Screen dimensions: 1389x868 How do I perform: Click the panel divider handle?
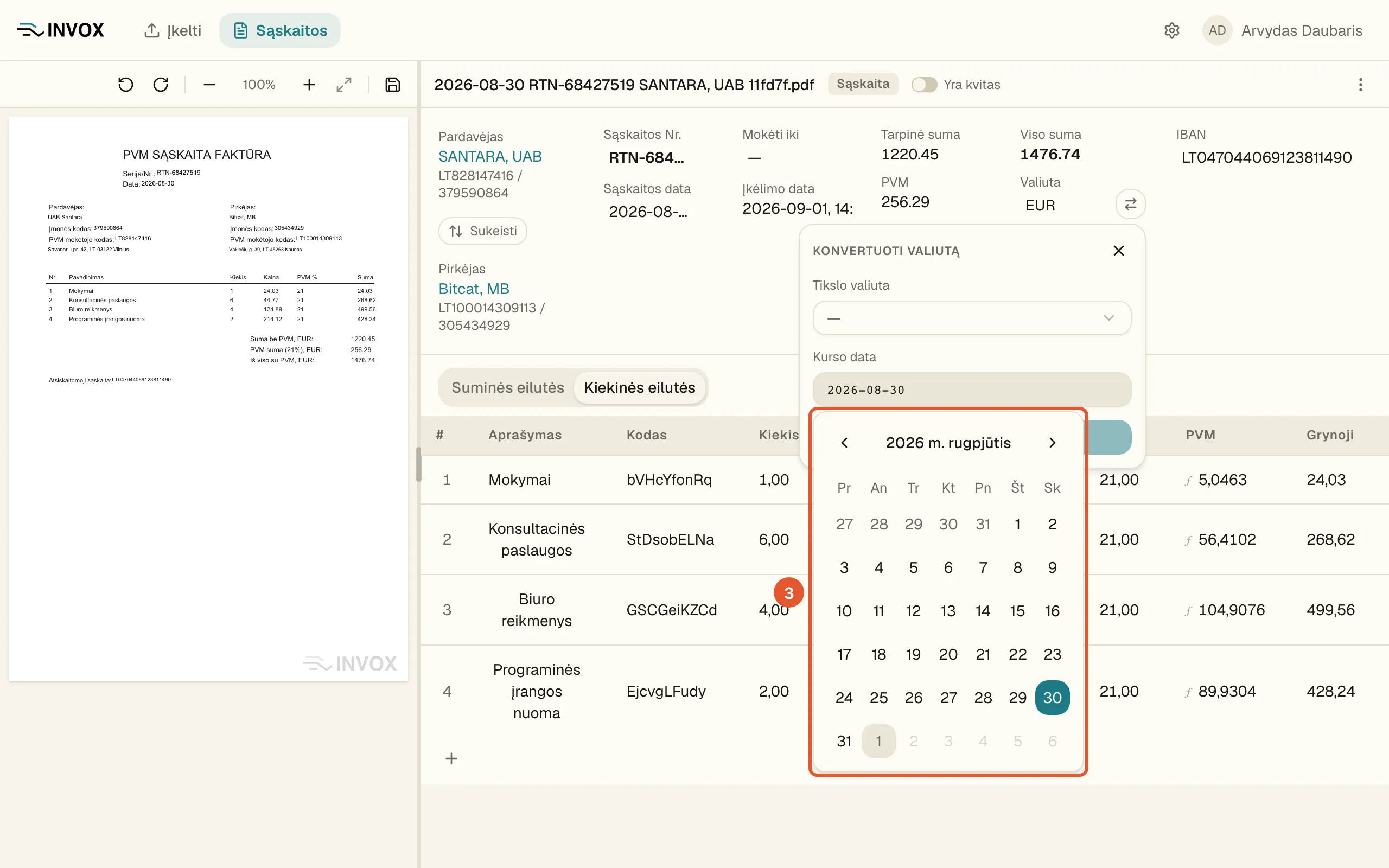point(418,464)
